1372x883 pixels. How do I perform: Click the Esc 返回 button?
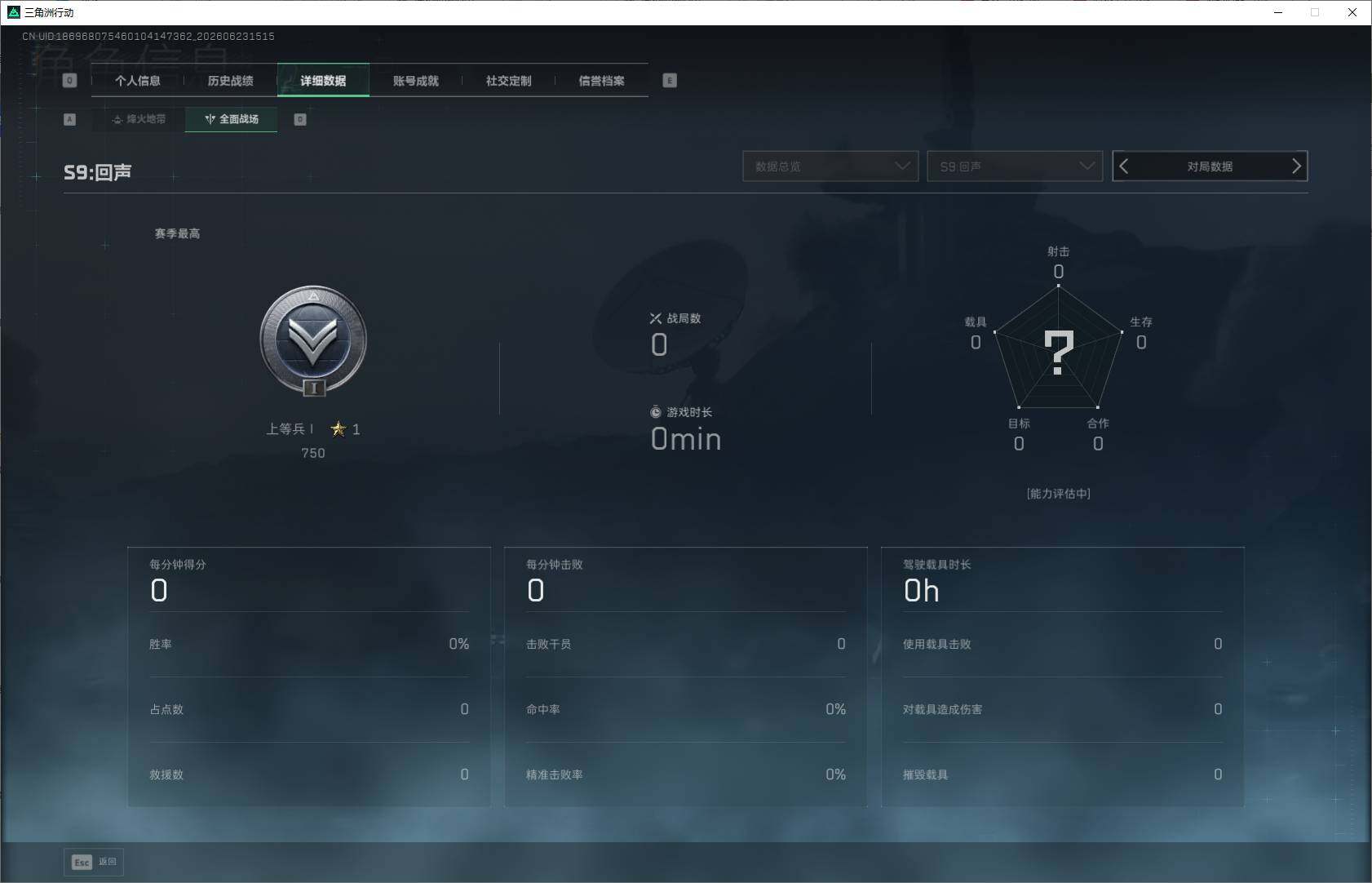point(94,863)
